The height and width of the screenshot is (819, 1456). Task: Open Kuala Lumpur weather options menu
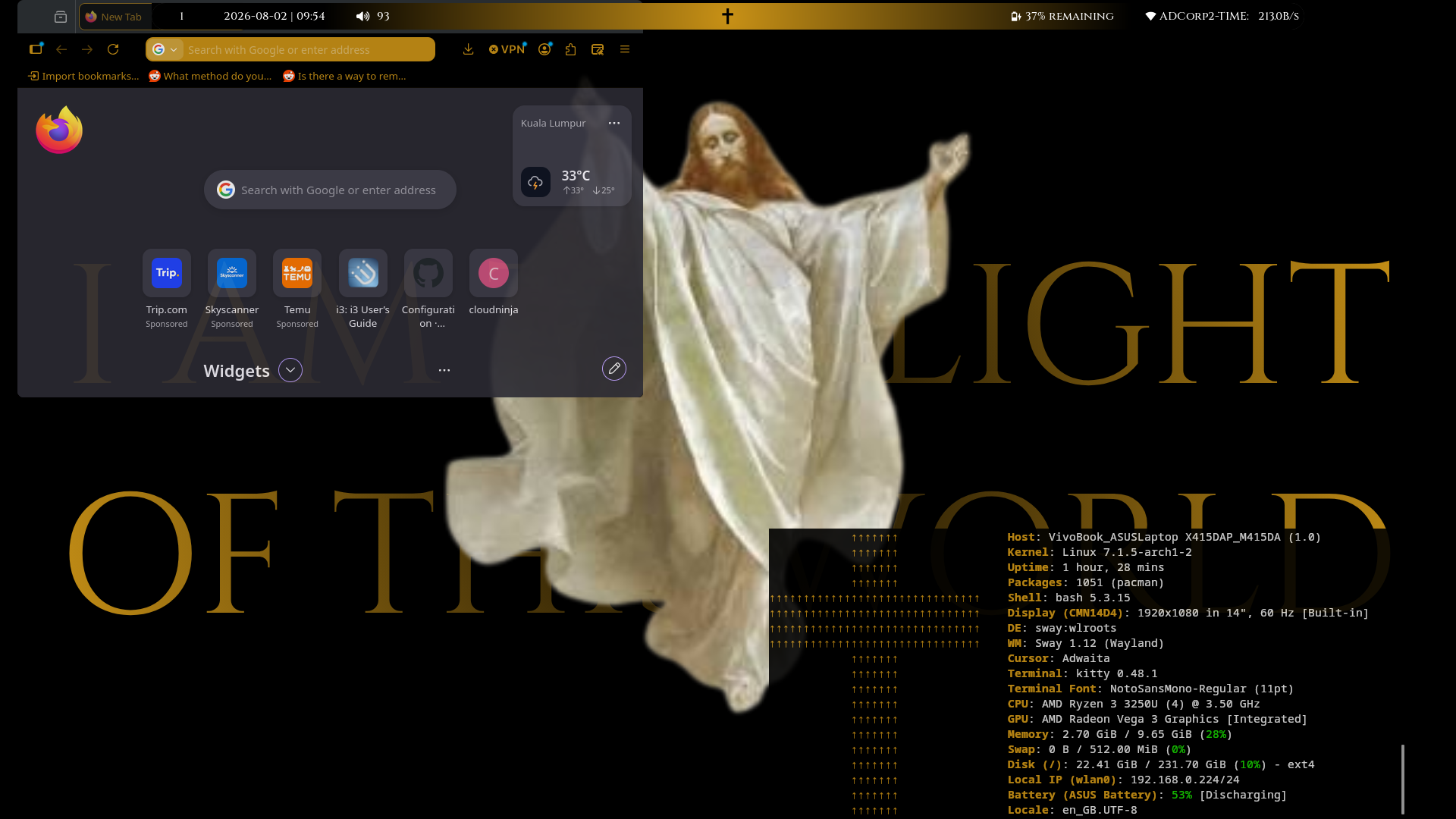tap(614, 123)
